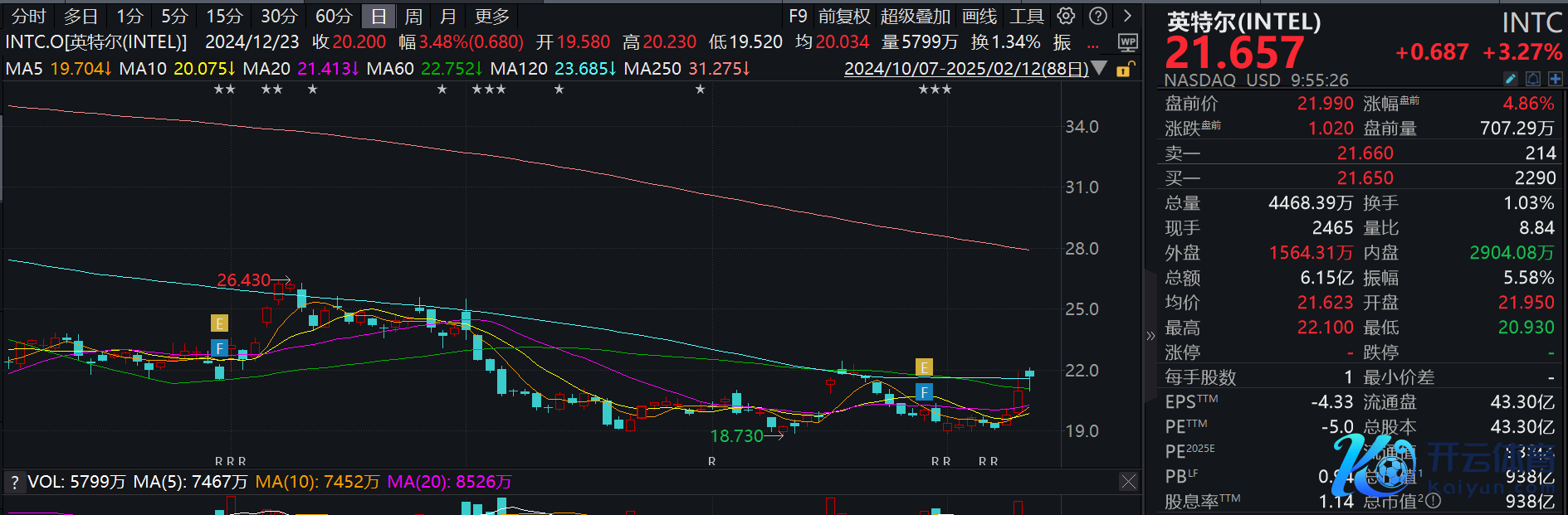Image resolution: width=1568 pixels, height=515 pixels.
Task: Open the 超级叠加 overlay button
Action: [x=916, y=17]
